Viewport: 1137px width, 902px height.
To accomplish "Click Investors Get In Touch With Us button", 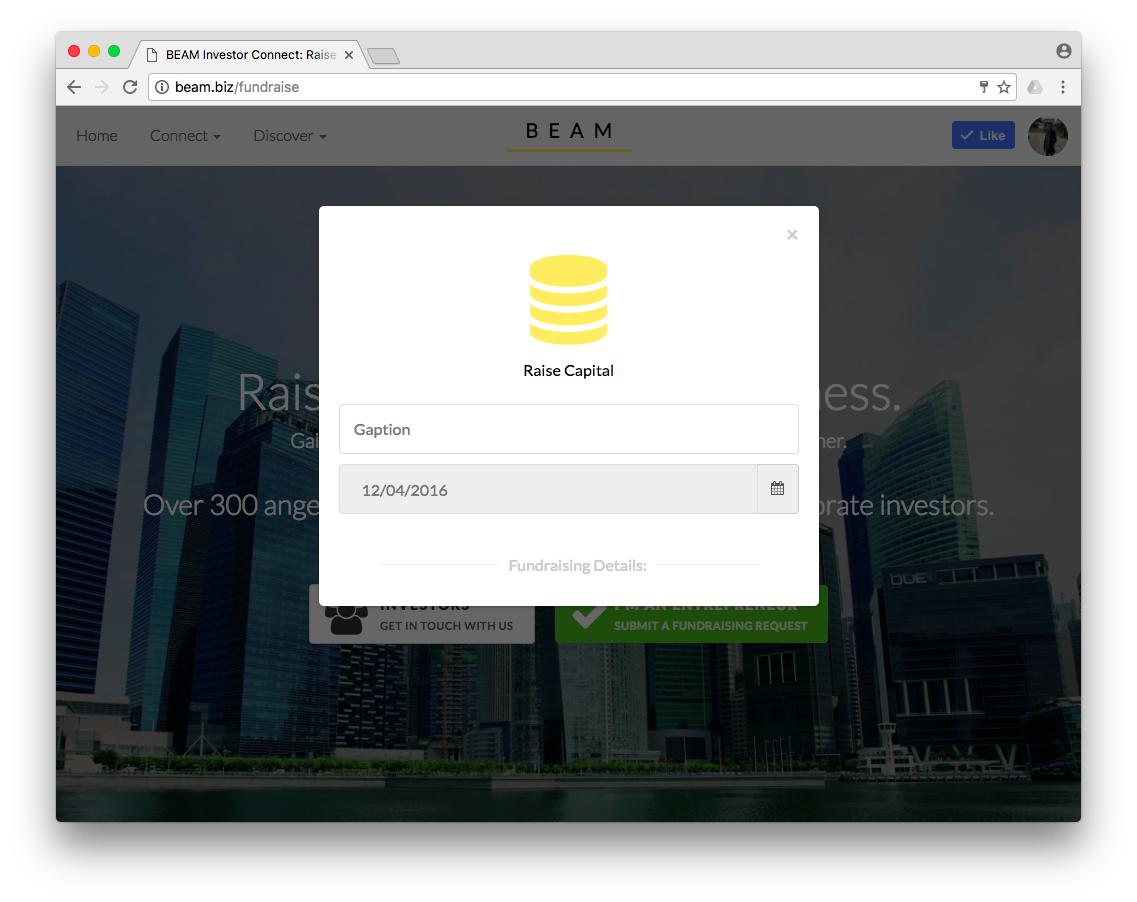I will point(422,624).
